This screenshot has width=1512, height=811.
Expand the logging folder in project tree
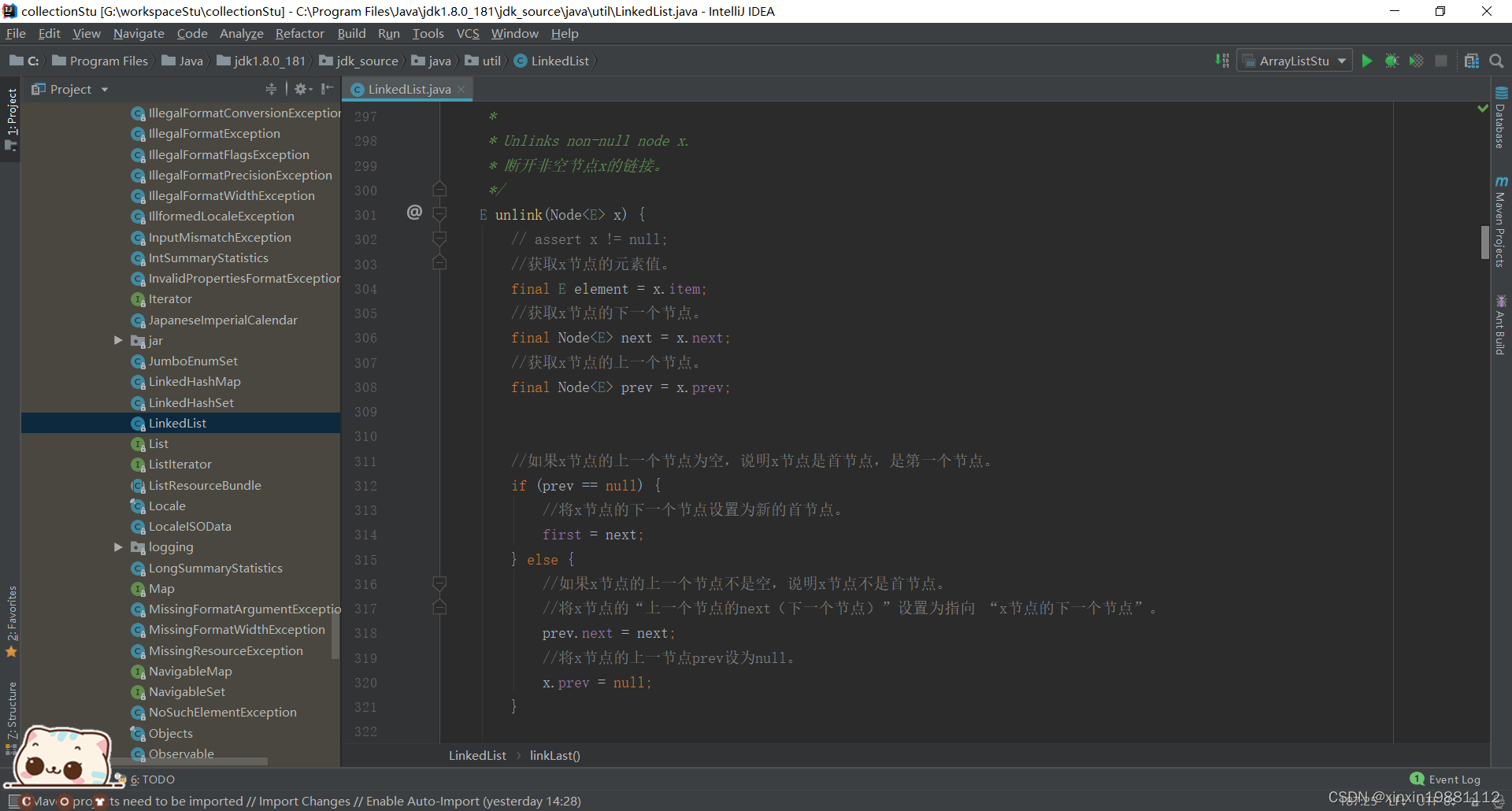(118, 546)
